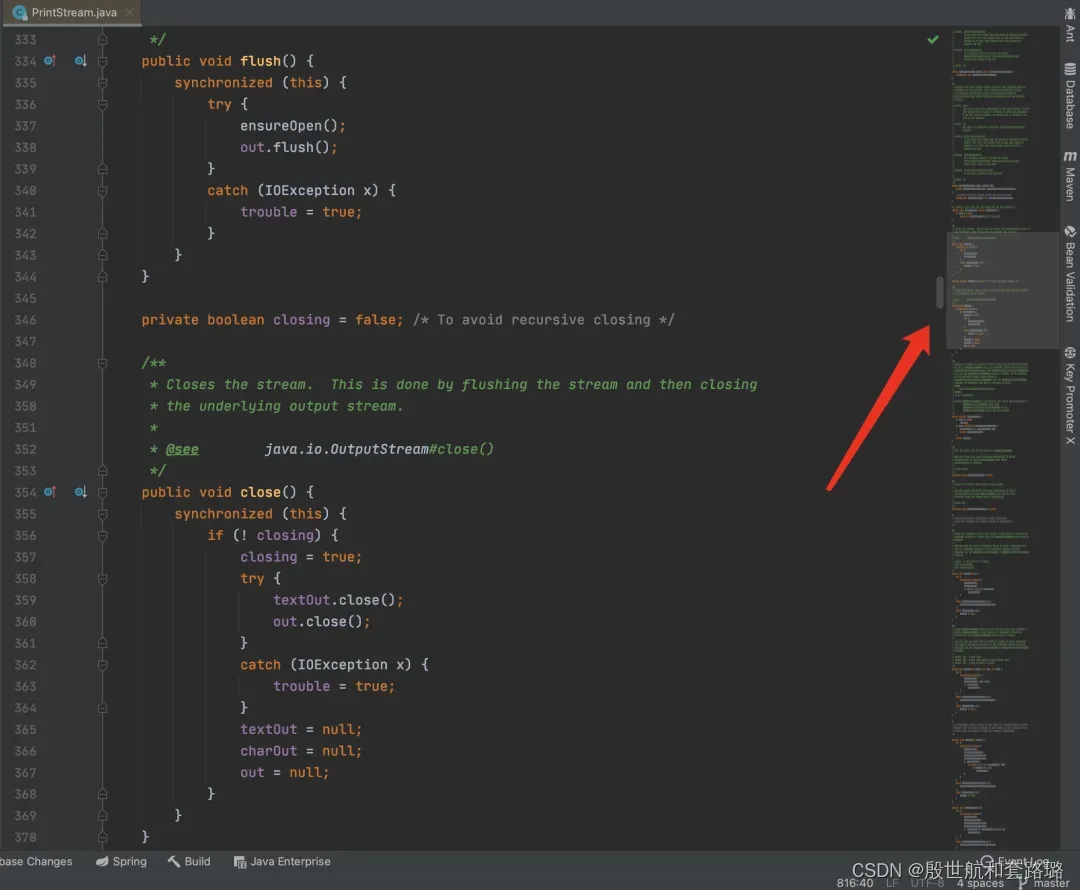Change the UTF-8 file encoding
This screenshot has width=1080, height=890.
pos(927,882)
